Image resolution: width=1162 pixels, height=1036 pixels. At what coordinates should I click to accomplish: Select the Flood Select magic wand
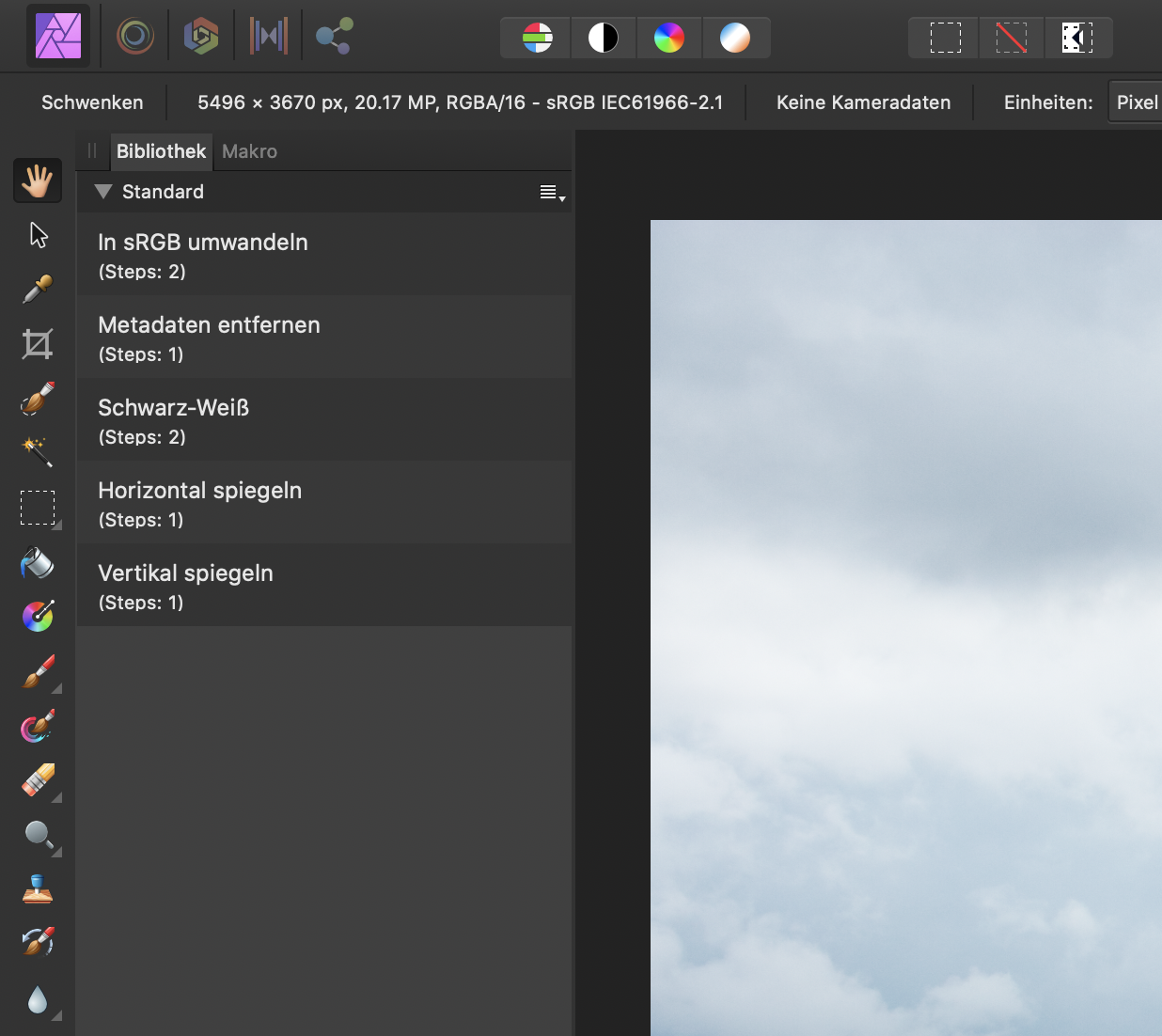tap(38, 453)
